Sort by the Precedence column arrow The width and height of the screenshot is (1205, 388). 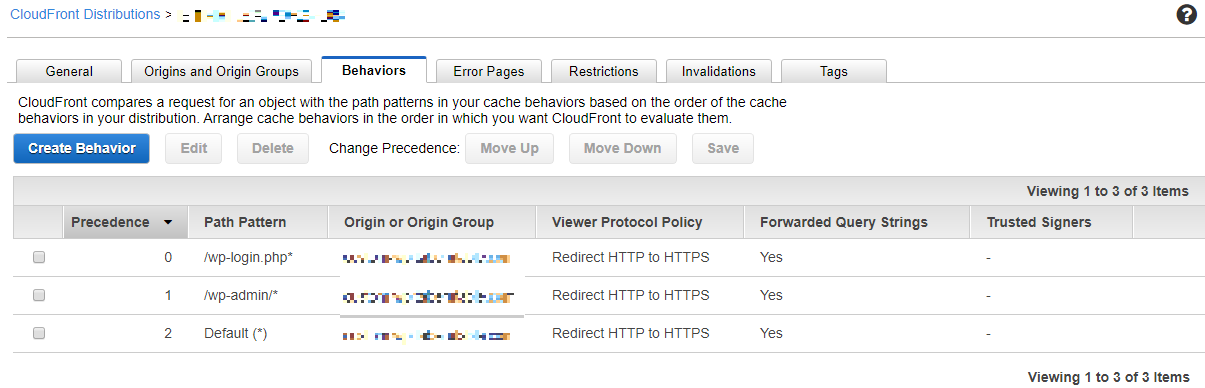tap(168, 222)
